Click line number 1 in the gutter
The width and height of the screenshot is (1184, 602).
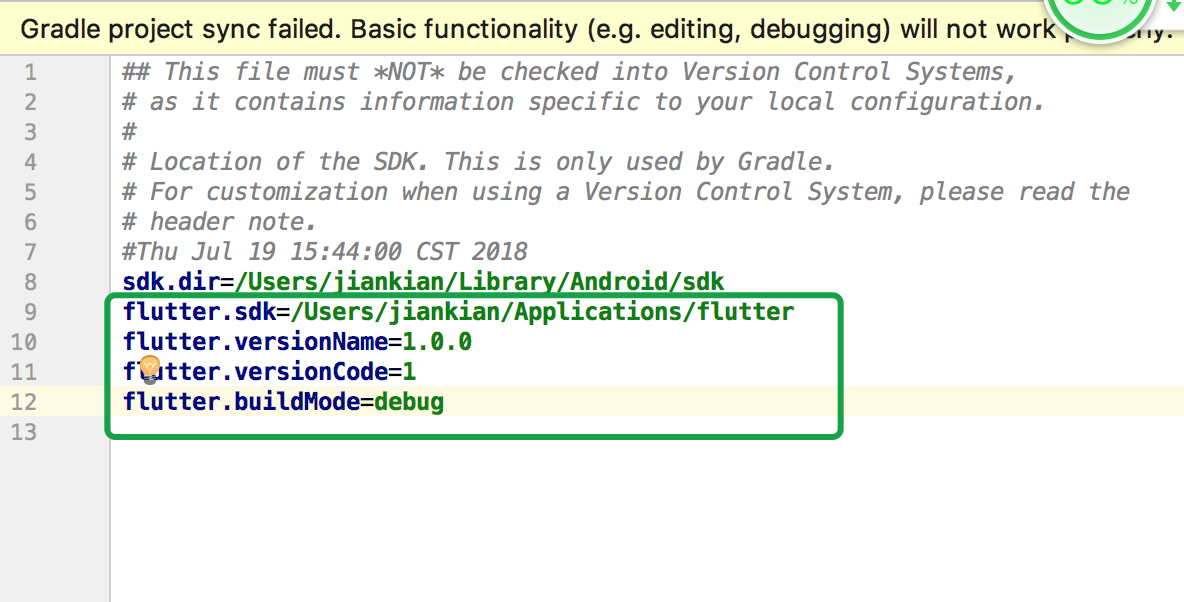click(30, 72)
